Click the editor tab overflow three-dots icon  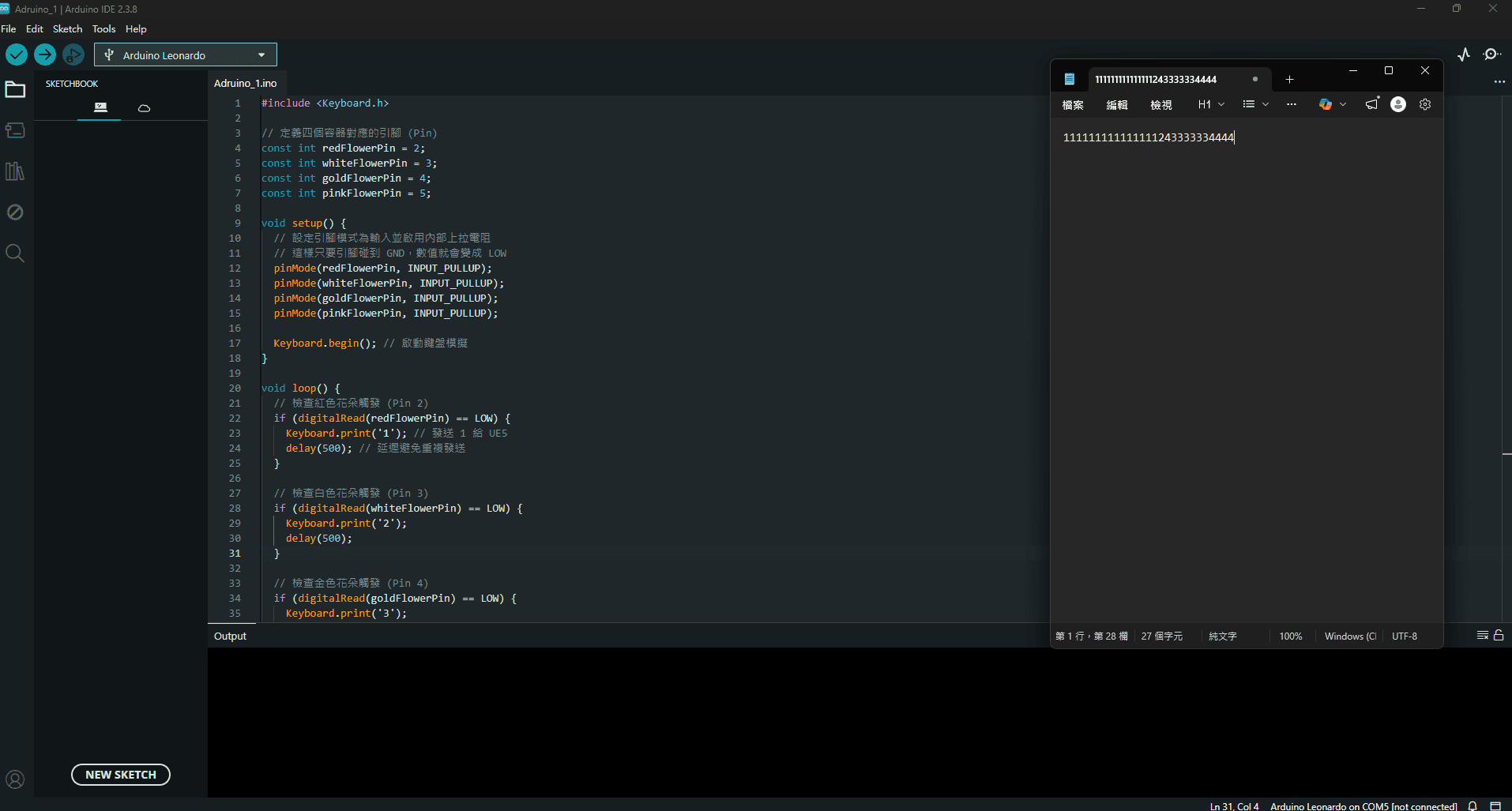pyautogui.click(x=1499, y=82)
